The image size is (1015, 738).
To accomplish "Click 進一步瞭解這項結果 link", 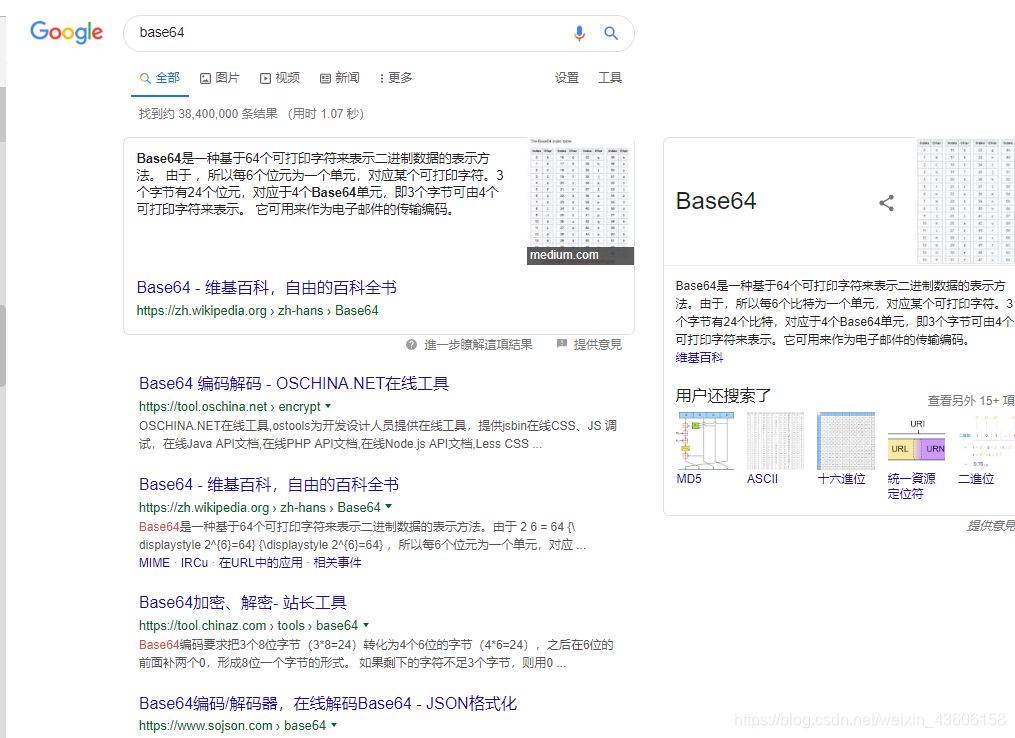I will pyautogui.click(x=478, y=344).
